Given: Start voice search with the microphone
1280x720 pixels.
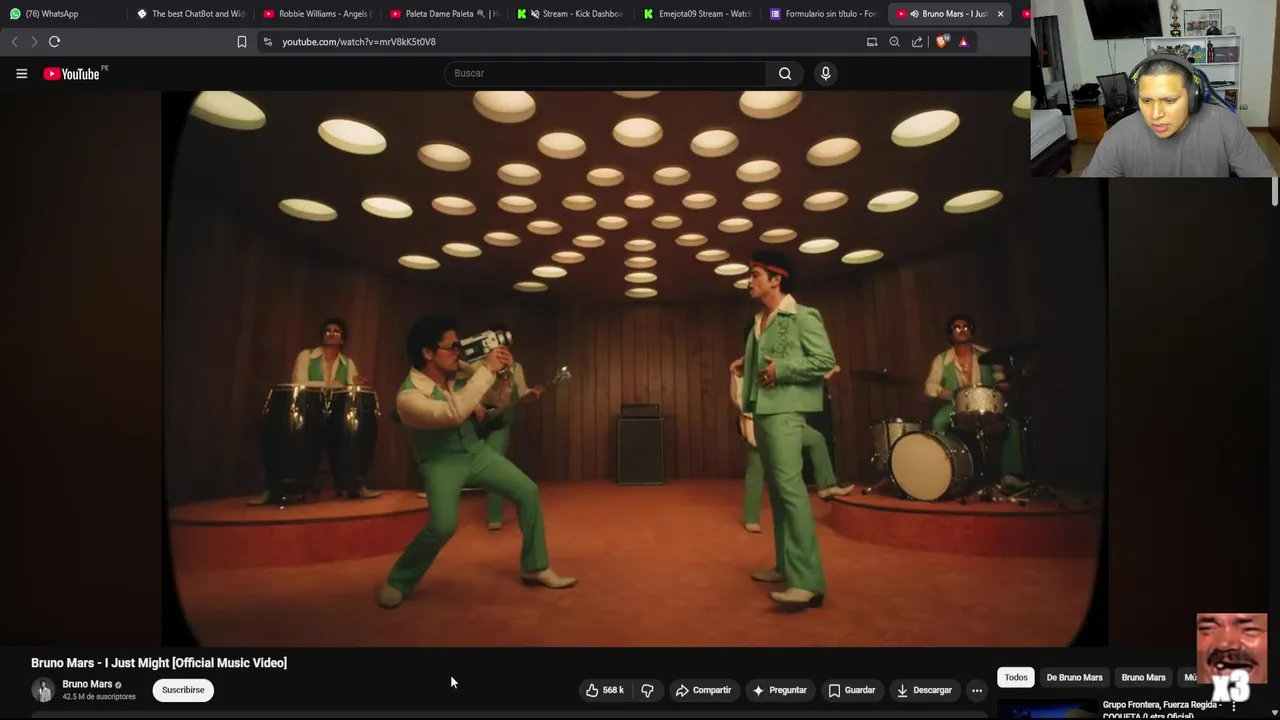Looking at the screenshot, I should pyautogui.click(x=825, y=73).
